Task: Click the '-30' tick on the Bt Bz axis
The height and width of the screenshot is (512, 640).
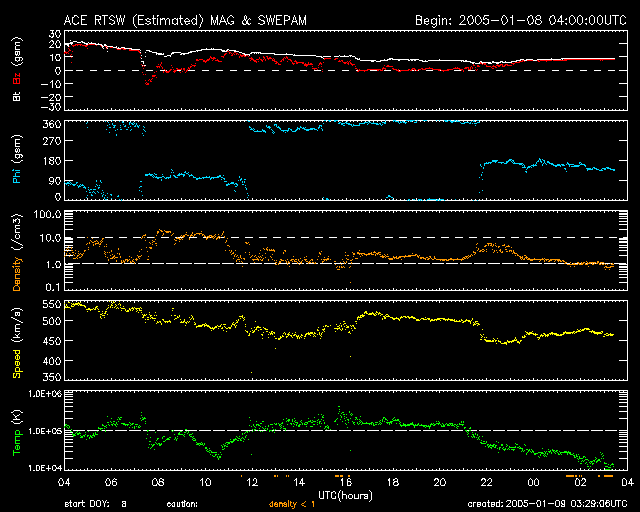Action: point(52,107)
